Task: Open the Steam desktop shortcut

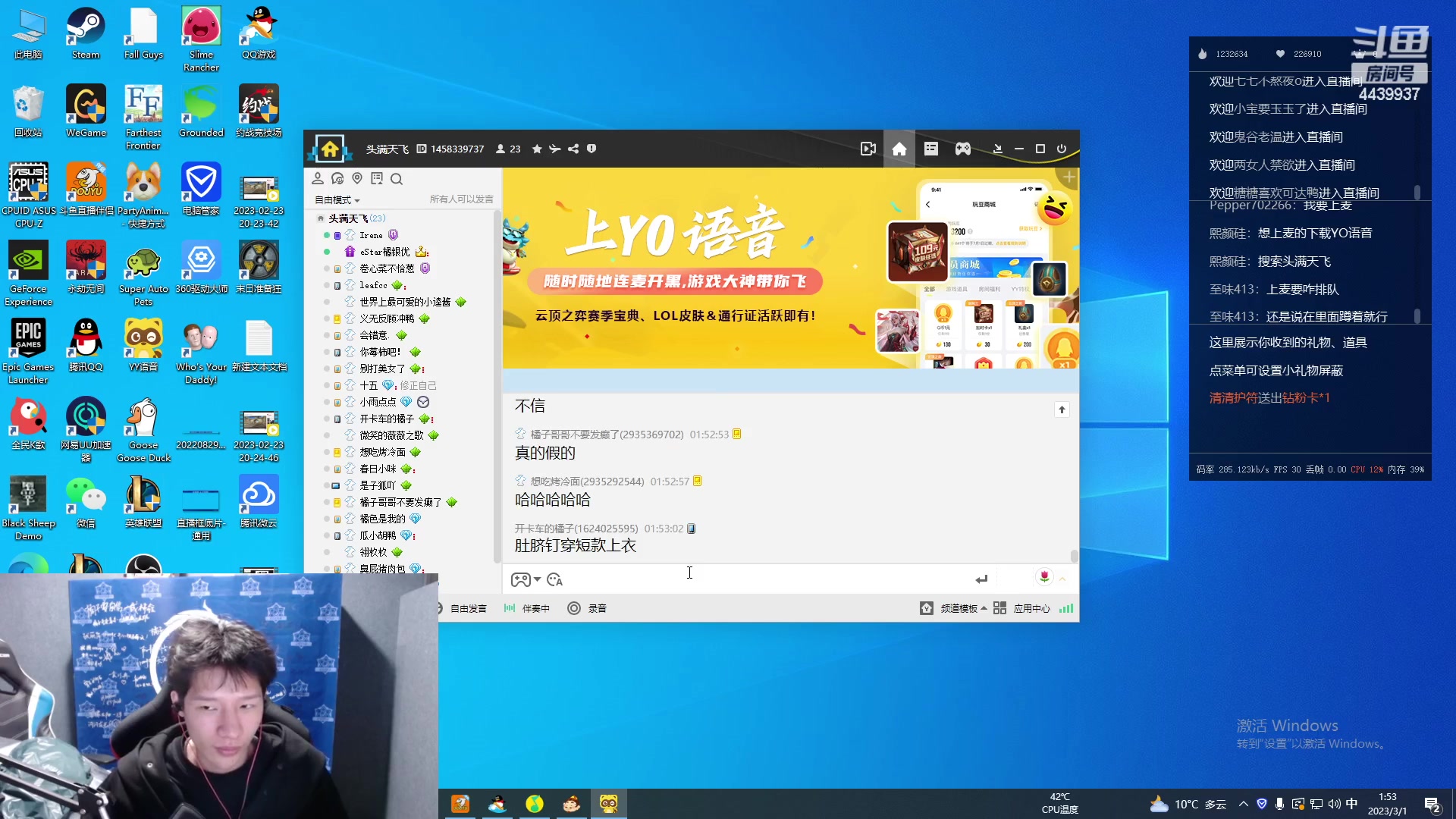Action: point(86,33)
